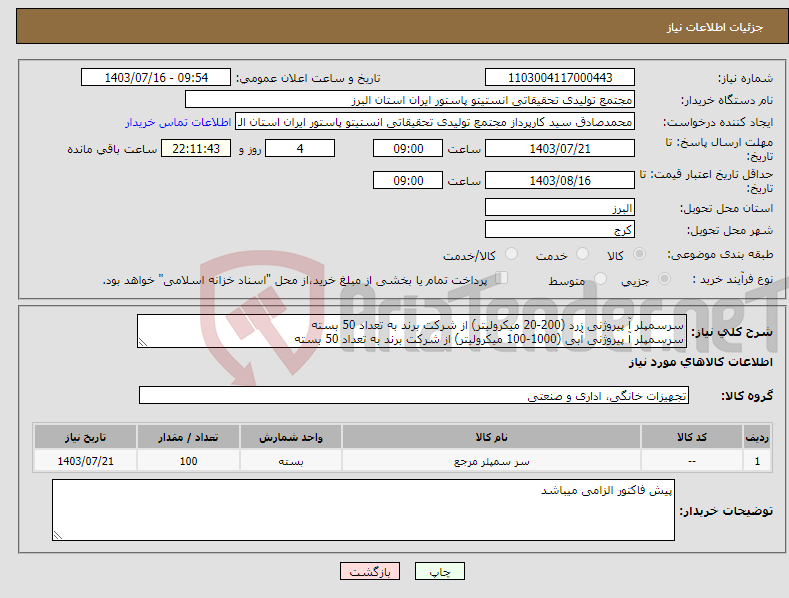Click the بازگشت (back) button
This screenshot has width=789, height=598.
tap(370, 571)
